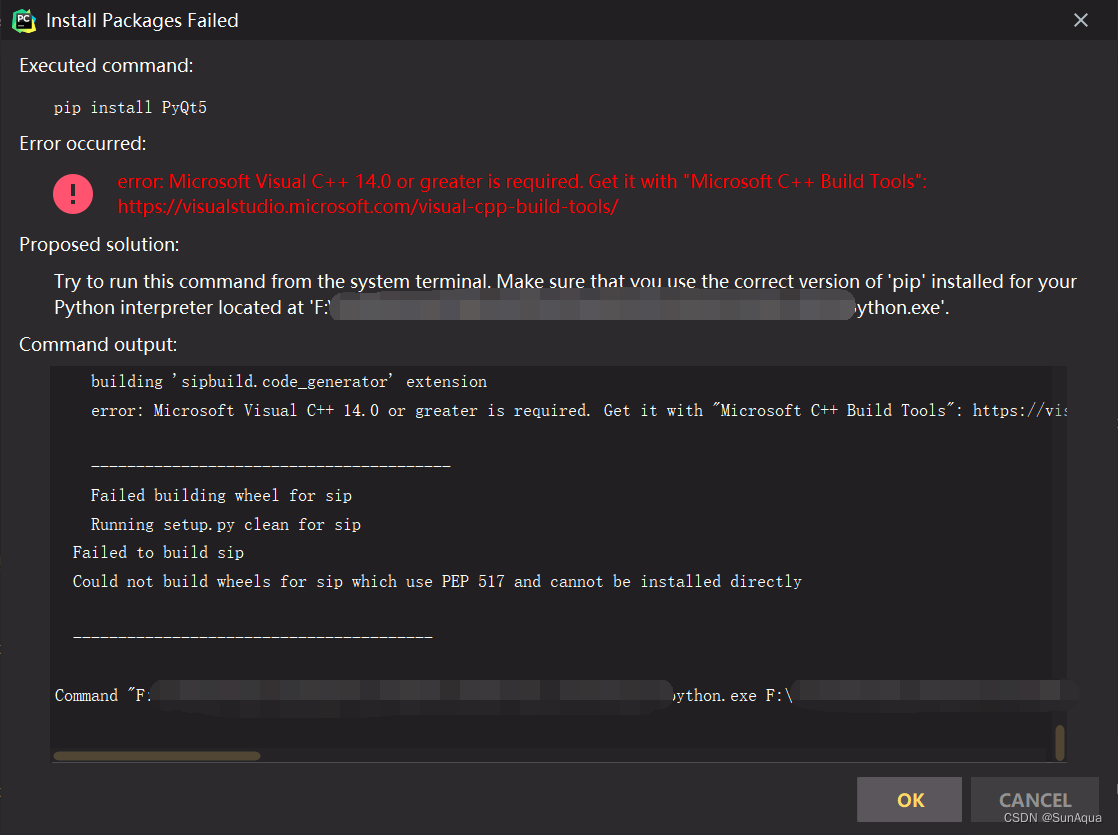Click the horizontal scrollbar of command output

157,756
